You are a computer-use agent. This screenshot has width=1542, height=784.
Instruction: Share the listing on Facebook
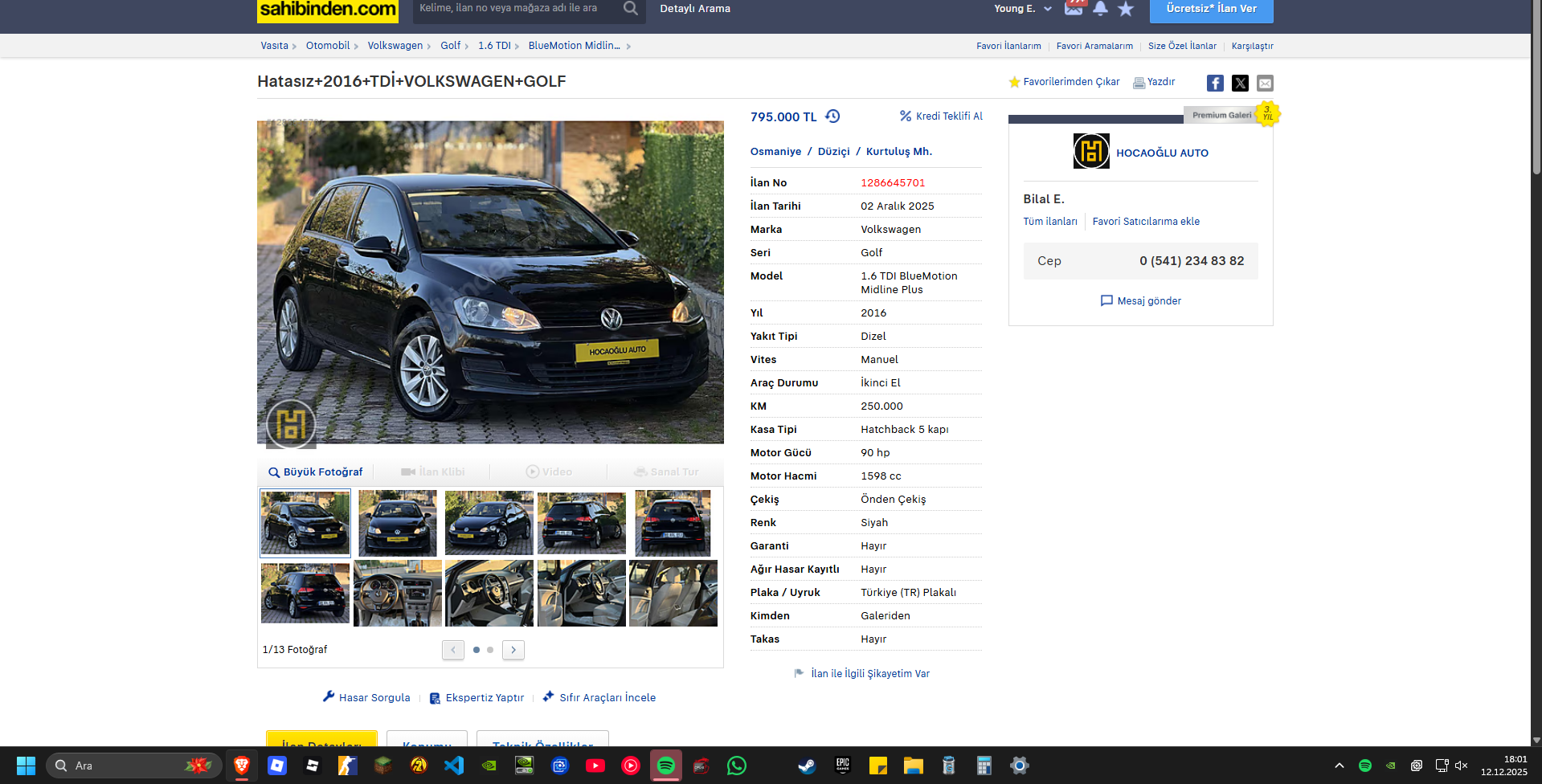[x=1215, y=83]
